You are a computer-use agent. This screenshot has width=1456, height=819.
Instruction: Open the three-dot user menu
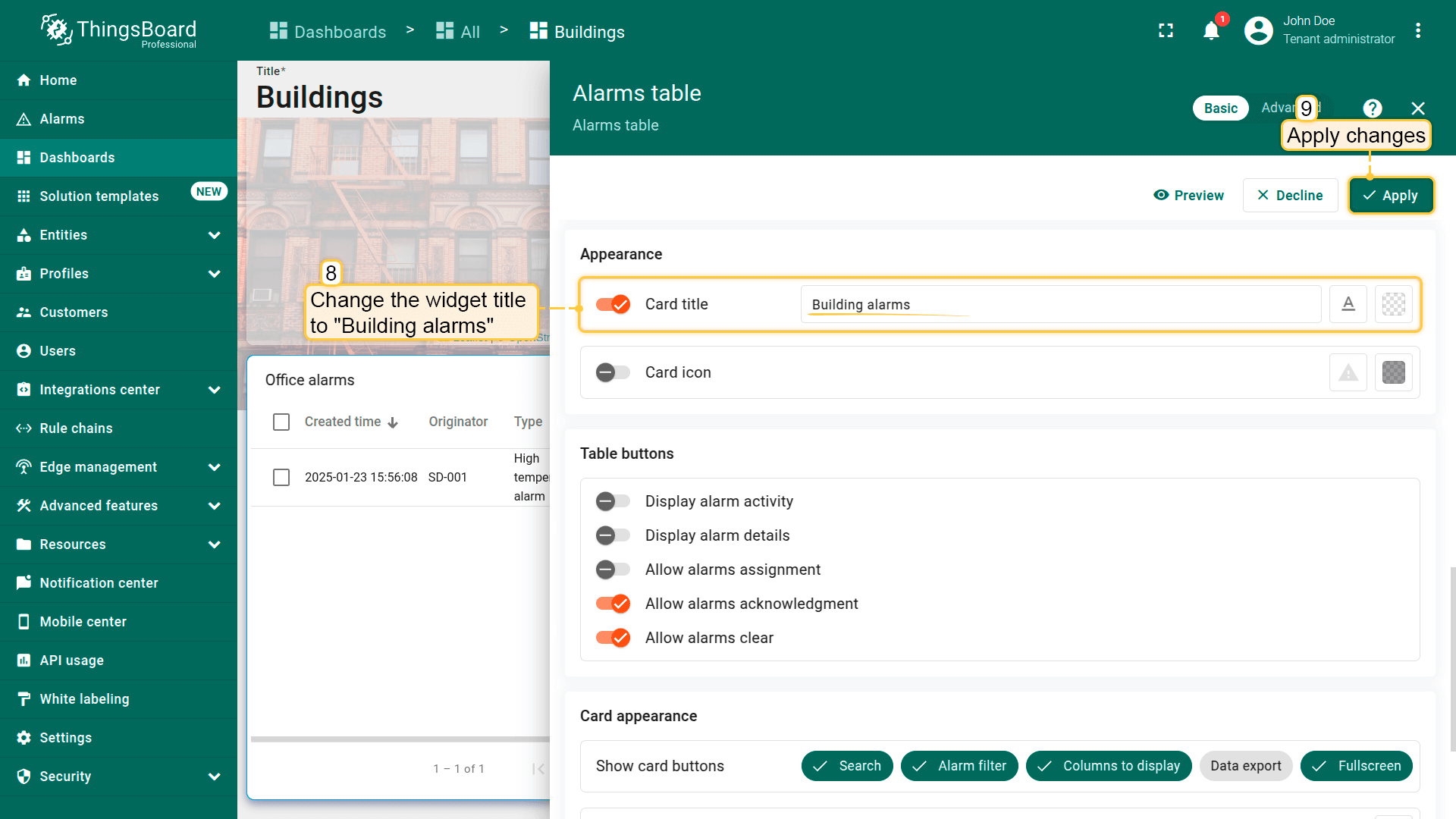pyautogui.click(x=1417, y=31)
